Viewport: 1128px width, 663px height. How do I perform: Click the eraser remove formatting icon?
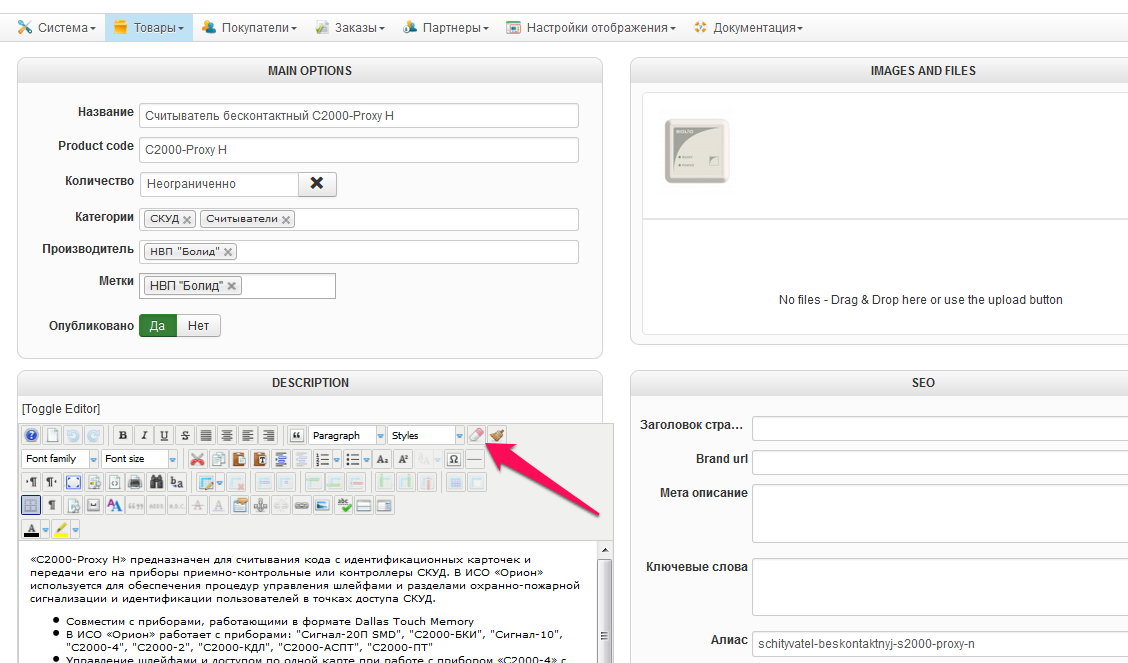[477, 436]
